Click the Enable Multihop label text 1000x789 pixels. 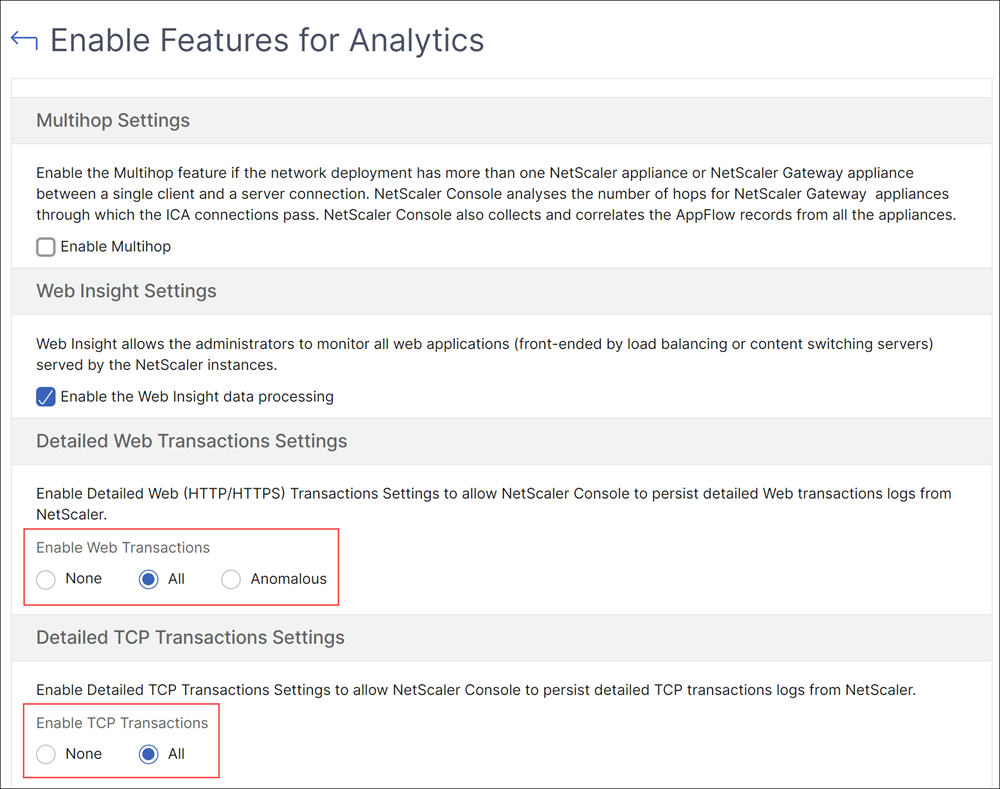[115, 247]
